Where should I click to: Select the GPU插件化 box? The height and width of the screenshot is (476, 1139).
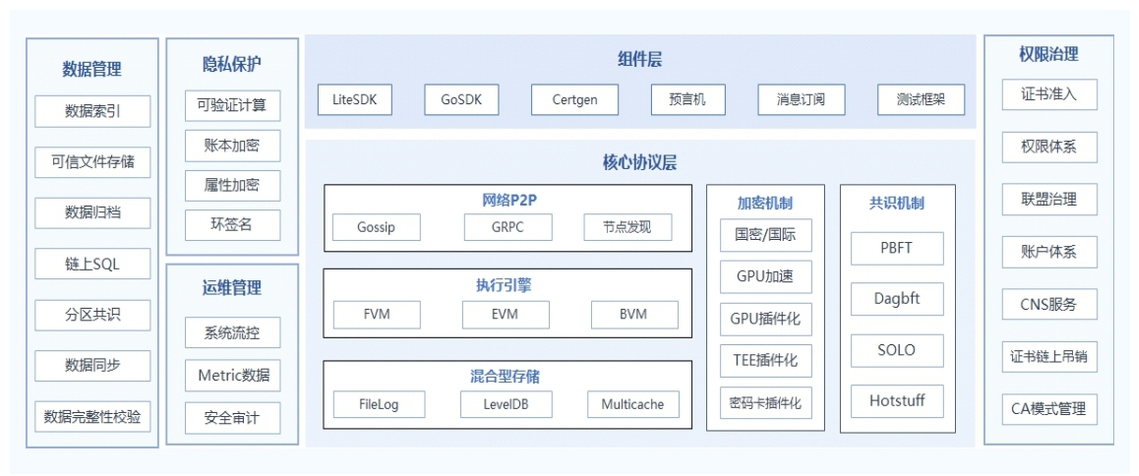766,319
